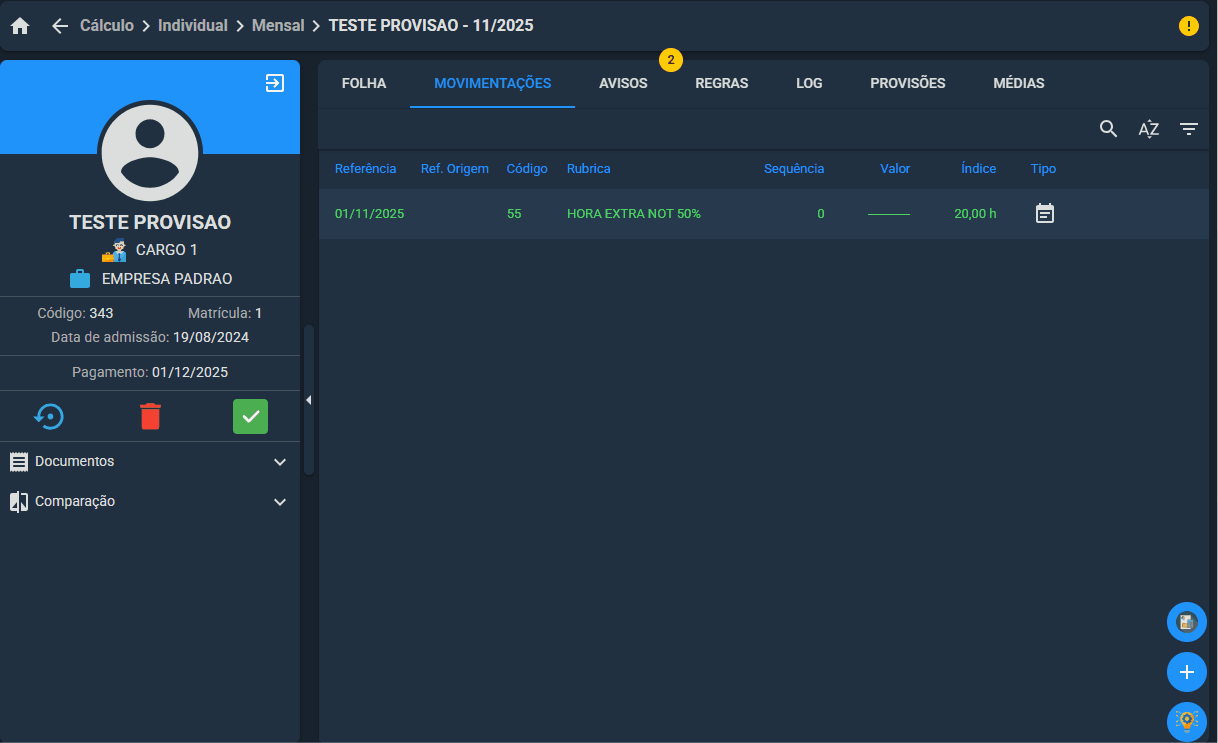Click admission date 19/08/2024
The width and height of the screenshot is (1218, 743).
(x=211, y=337)
